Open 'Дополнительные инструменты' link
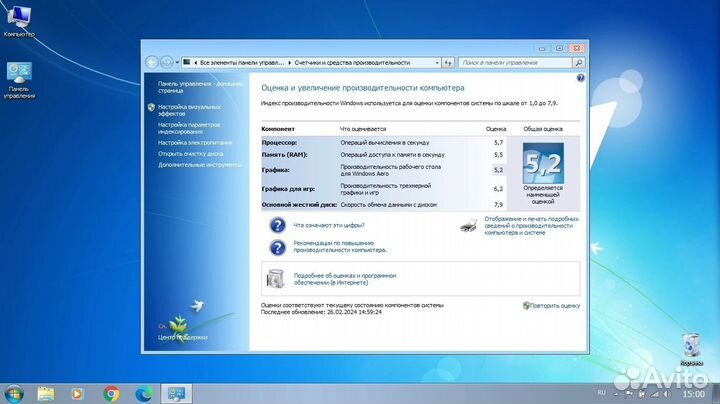Viewport: 720px width, 404px height. click(200, 165)
